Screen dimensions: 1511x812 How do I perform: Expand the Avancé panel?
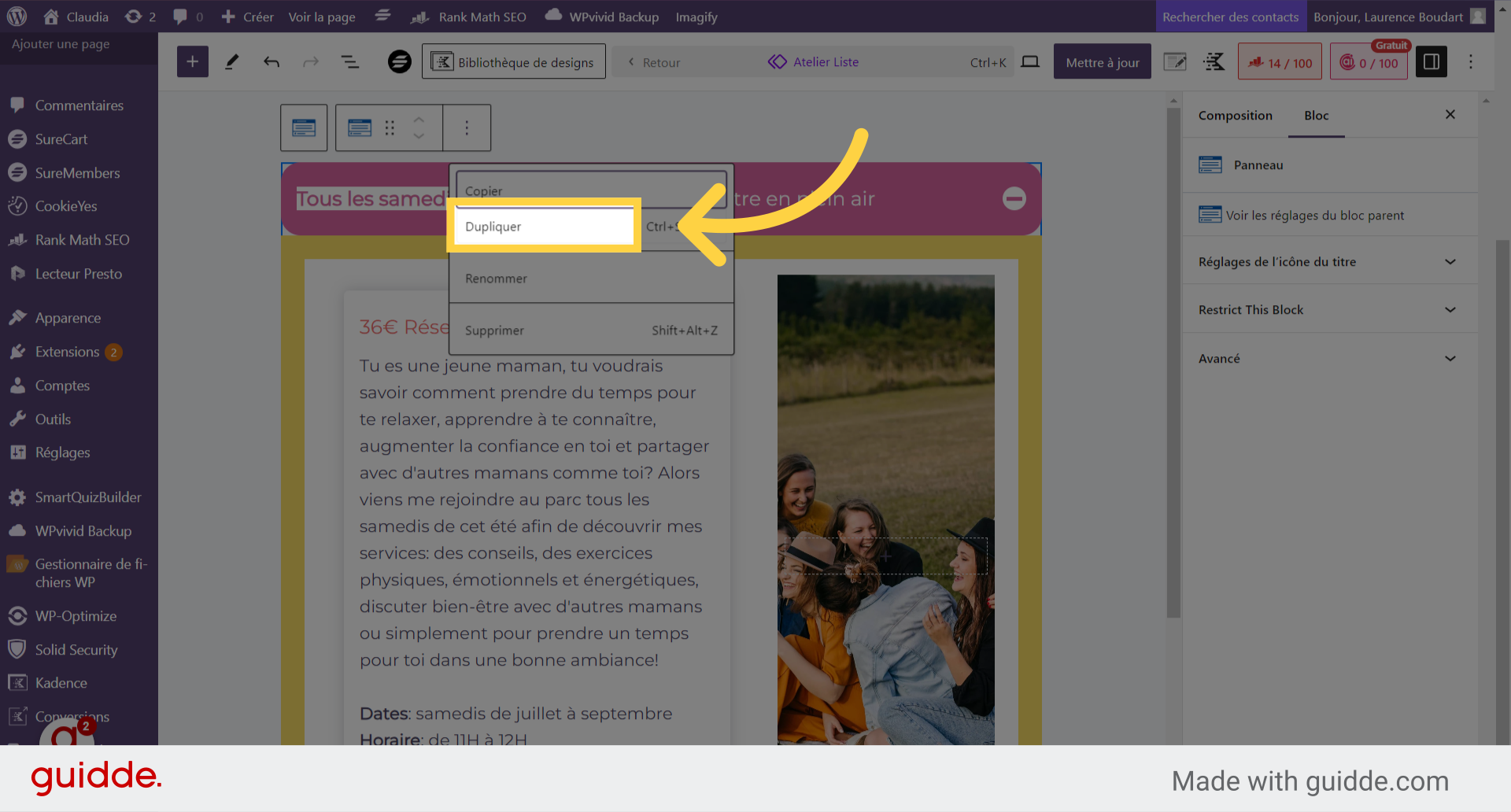click(1329, 359)
